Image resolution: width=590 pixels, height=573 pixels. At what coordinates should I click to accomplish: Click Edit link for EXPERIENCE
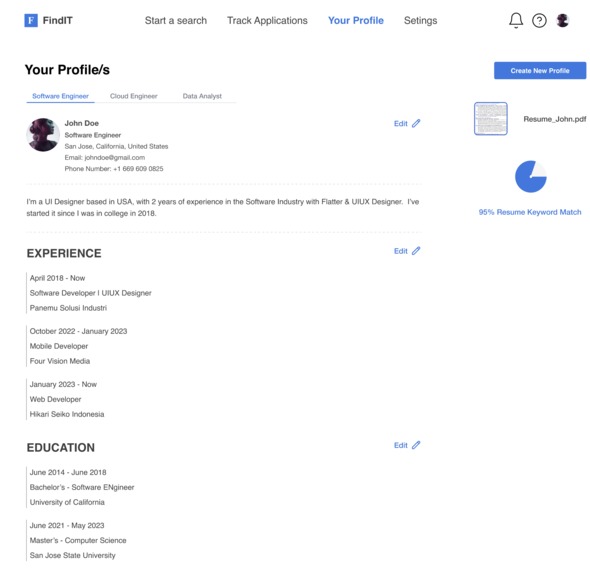[400, 251]
